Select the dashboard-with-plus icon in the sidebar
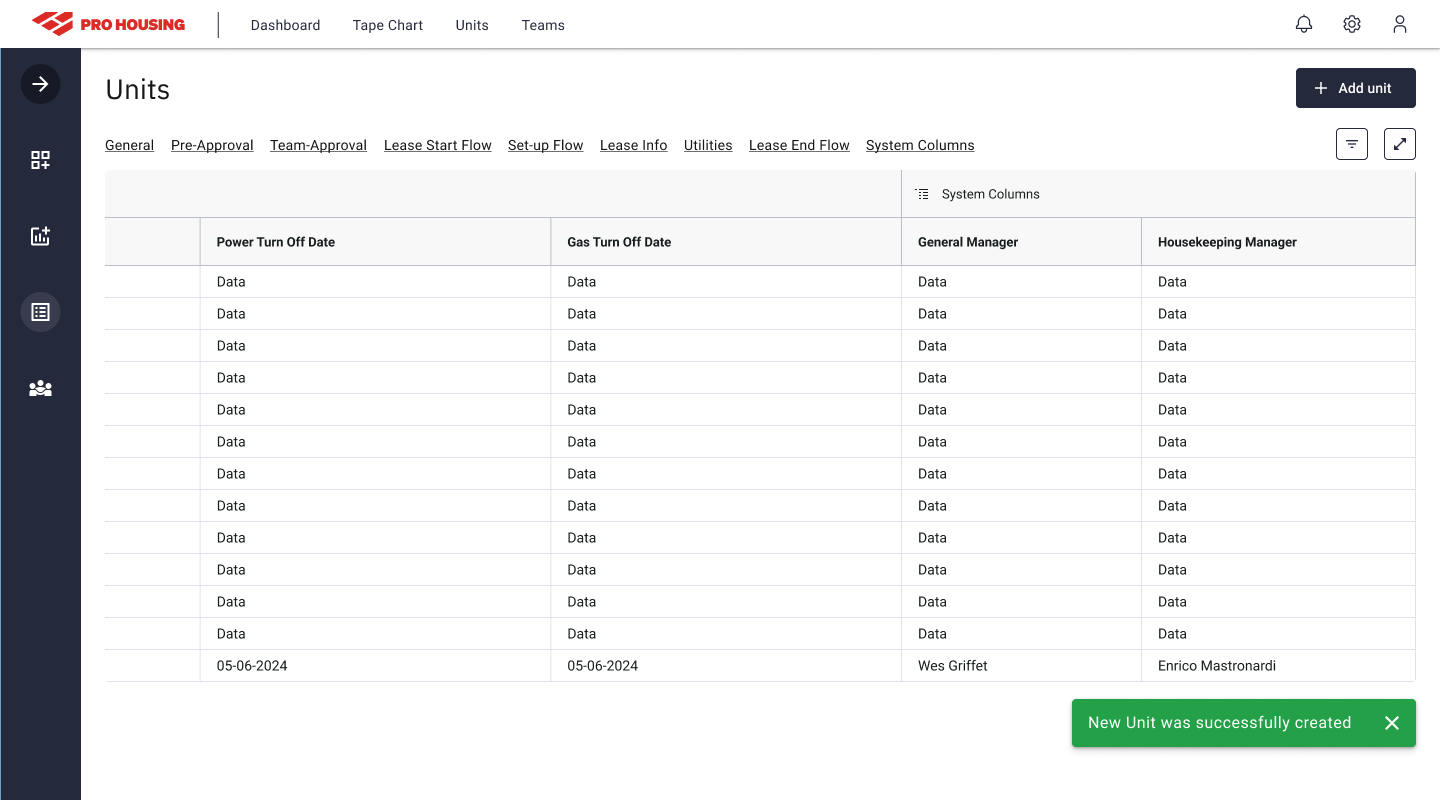Screen dimensions: 1440x800 tap(40, 159)
